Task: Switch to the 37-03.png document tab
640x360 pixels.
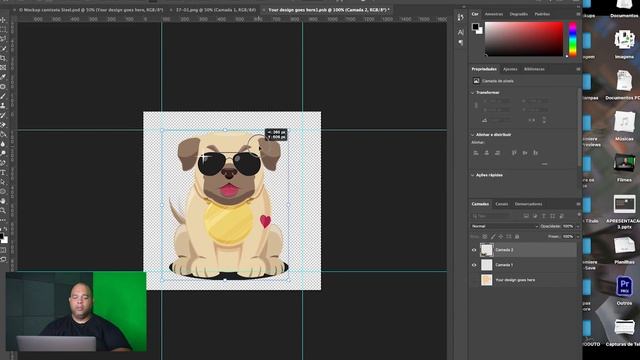Action: 216,9
